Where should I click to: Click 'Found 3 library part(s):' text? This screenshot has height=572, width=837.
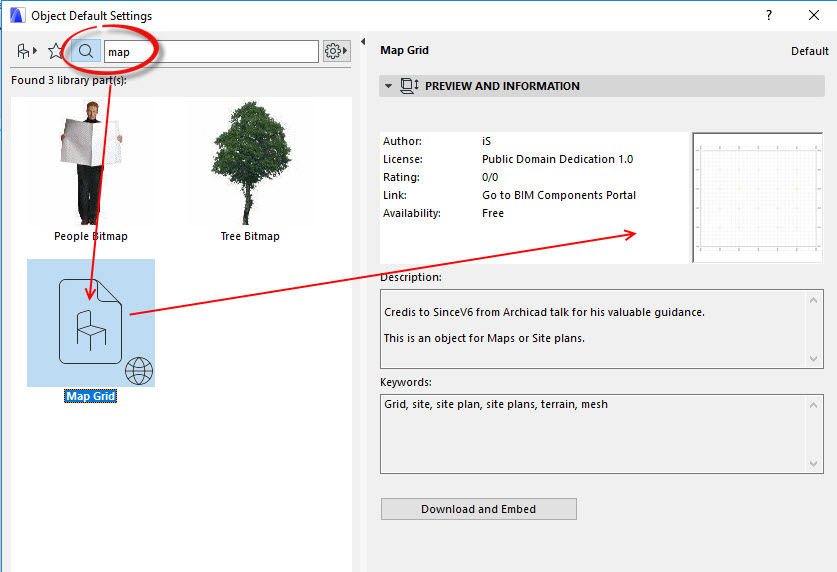(69, 81)
